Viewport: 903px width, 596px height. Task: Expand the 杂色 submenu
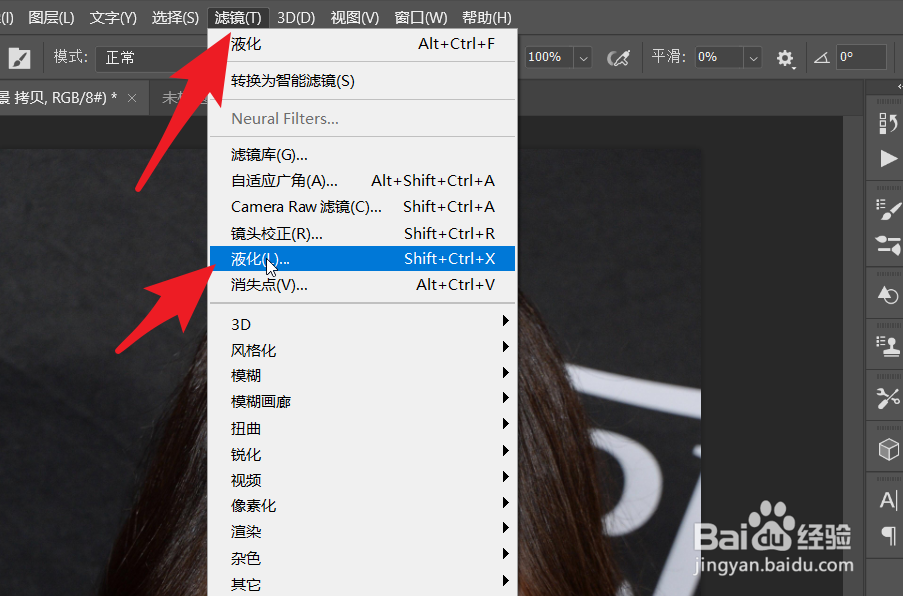click(x=362, y=558)
